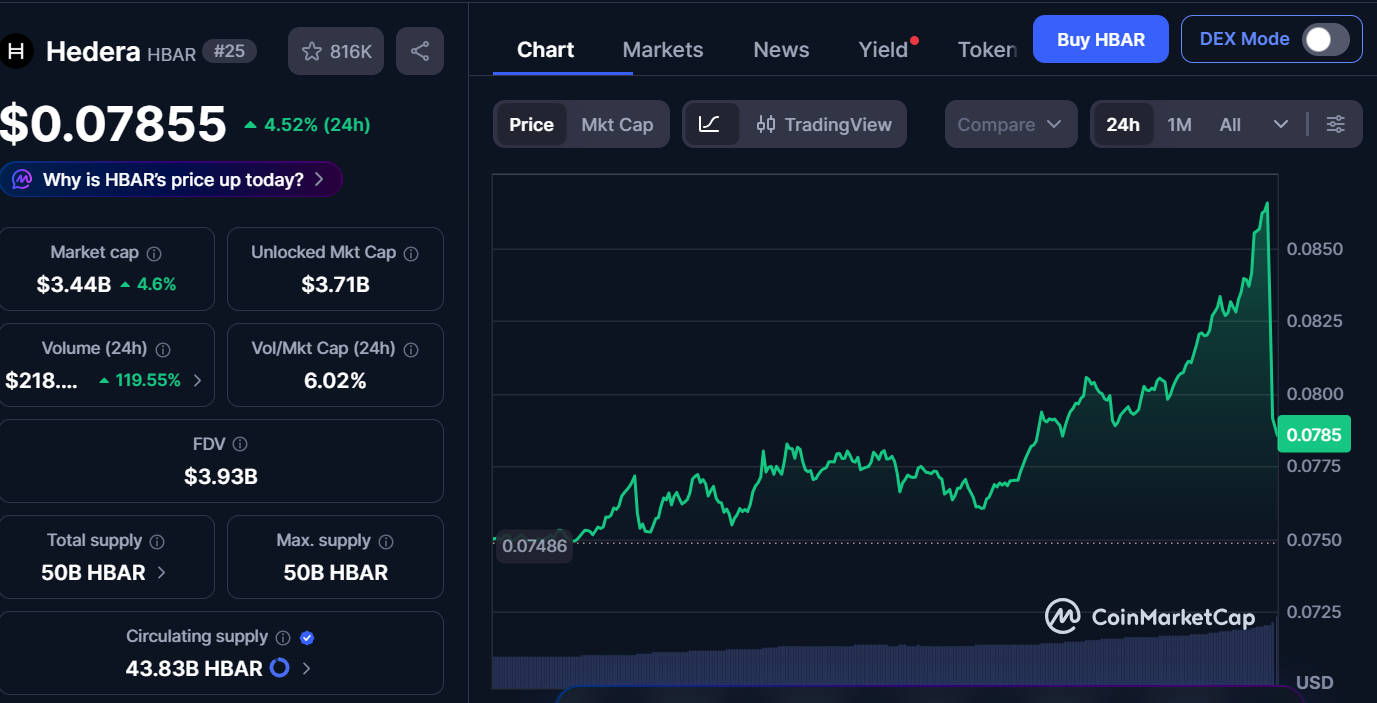Click the $3.71B unlocked cap value
Screen dimensions: 1377x703
tap(336, 284)
